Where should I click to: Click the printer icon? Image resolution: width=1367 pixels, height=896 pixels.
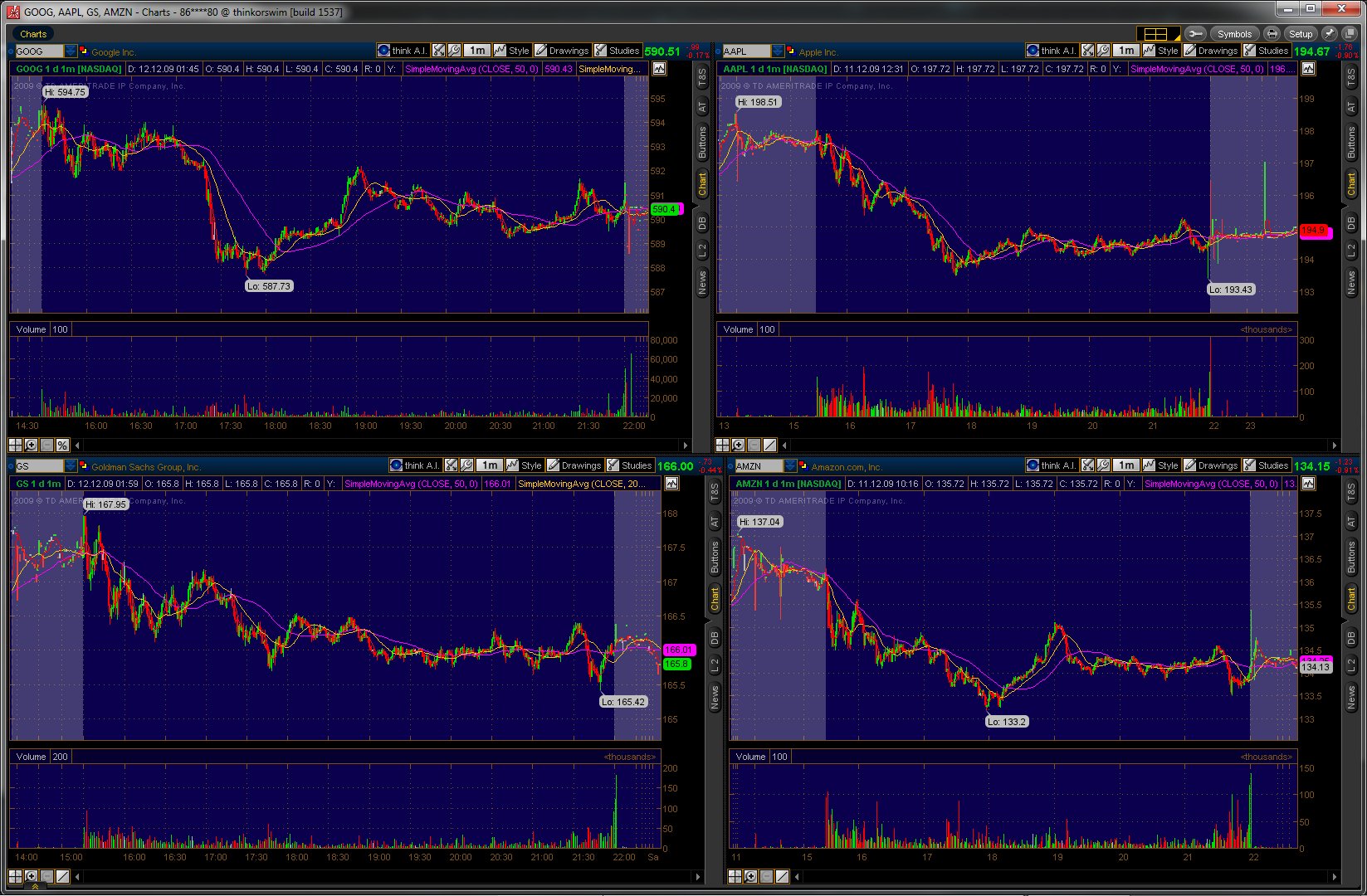click(1272, 34)
